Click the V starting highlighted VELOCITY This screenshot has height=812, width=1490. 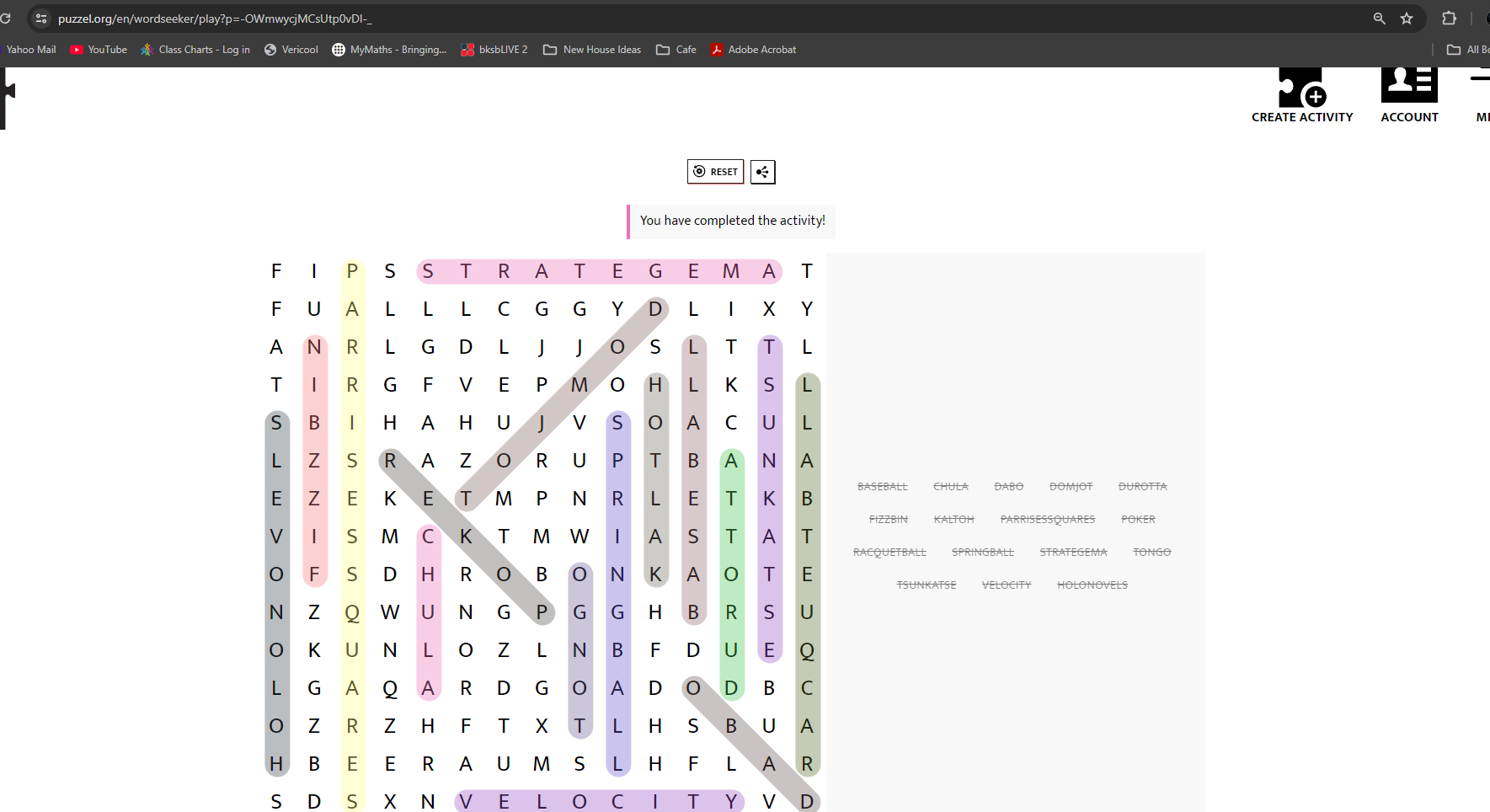[466, 801]
